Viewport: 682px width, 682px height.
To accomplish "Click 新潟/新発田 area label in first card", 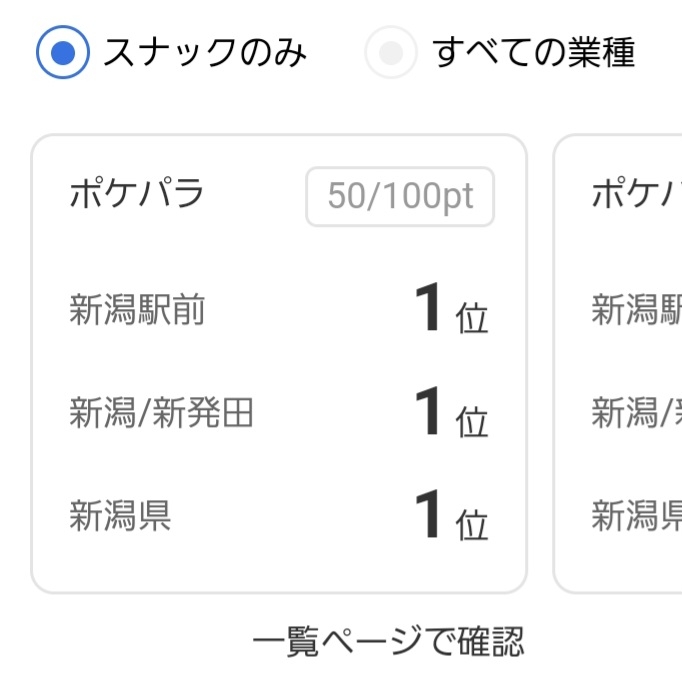I will pos(161,413).
